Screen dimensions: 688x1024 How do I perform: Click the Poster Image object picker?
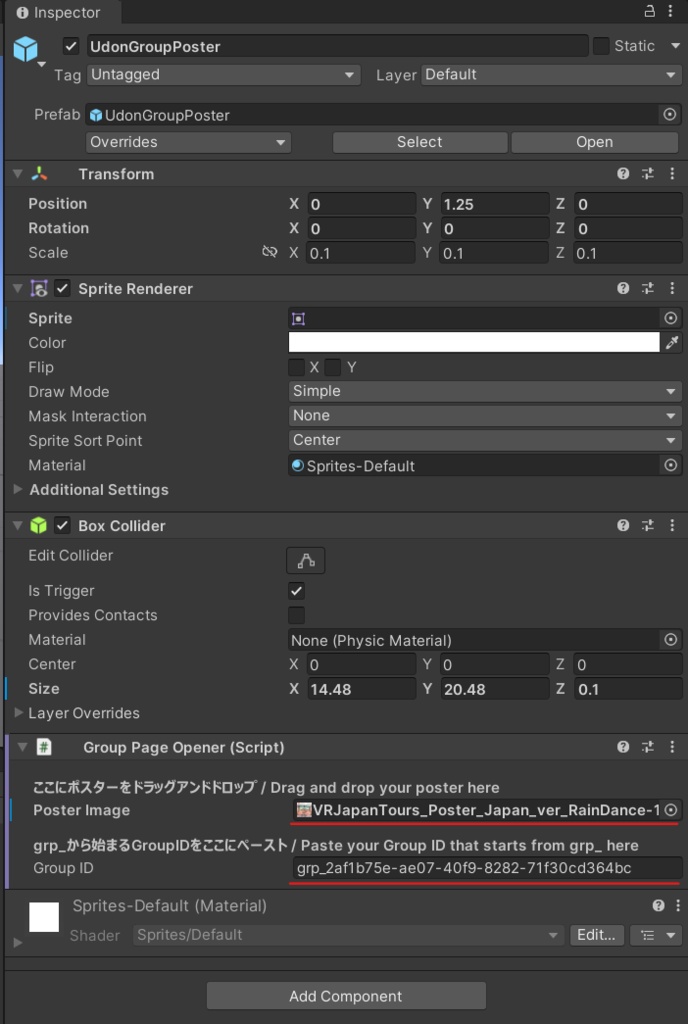670,810
